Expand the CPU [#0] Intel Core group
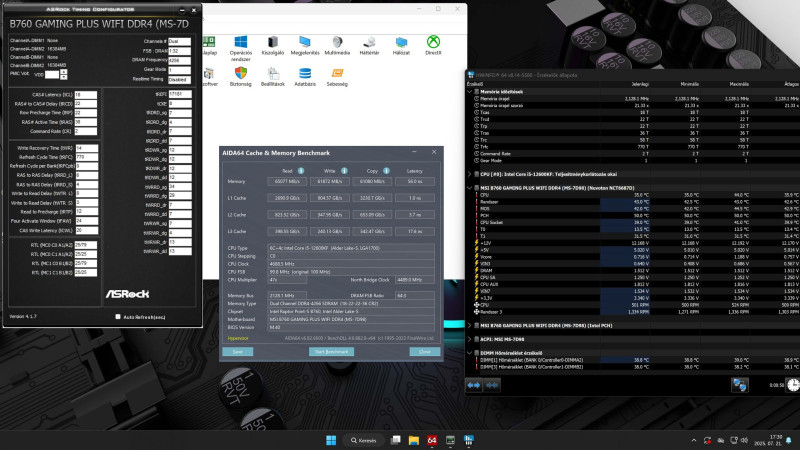The image size is (800, 450). pos(470,174)
